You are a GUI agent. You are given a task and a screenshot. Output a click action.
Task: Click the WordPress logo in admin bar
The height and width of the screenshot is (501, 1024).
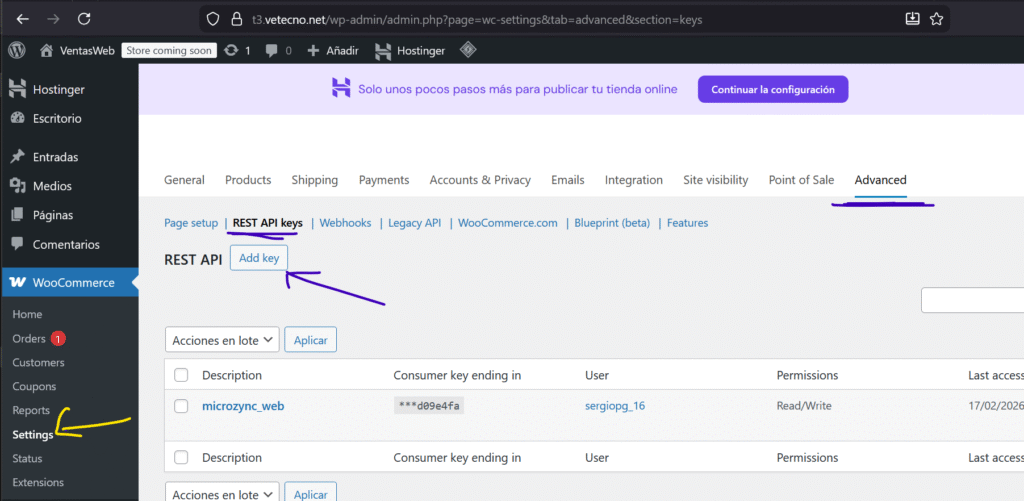pyautogui.click(x=17, y=50)
